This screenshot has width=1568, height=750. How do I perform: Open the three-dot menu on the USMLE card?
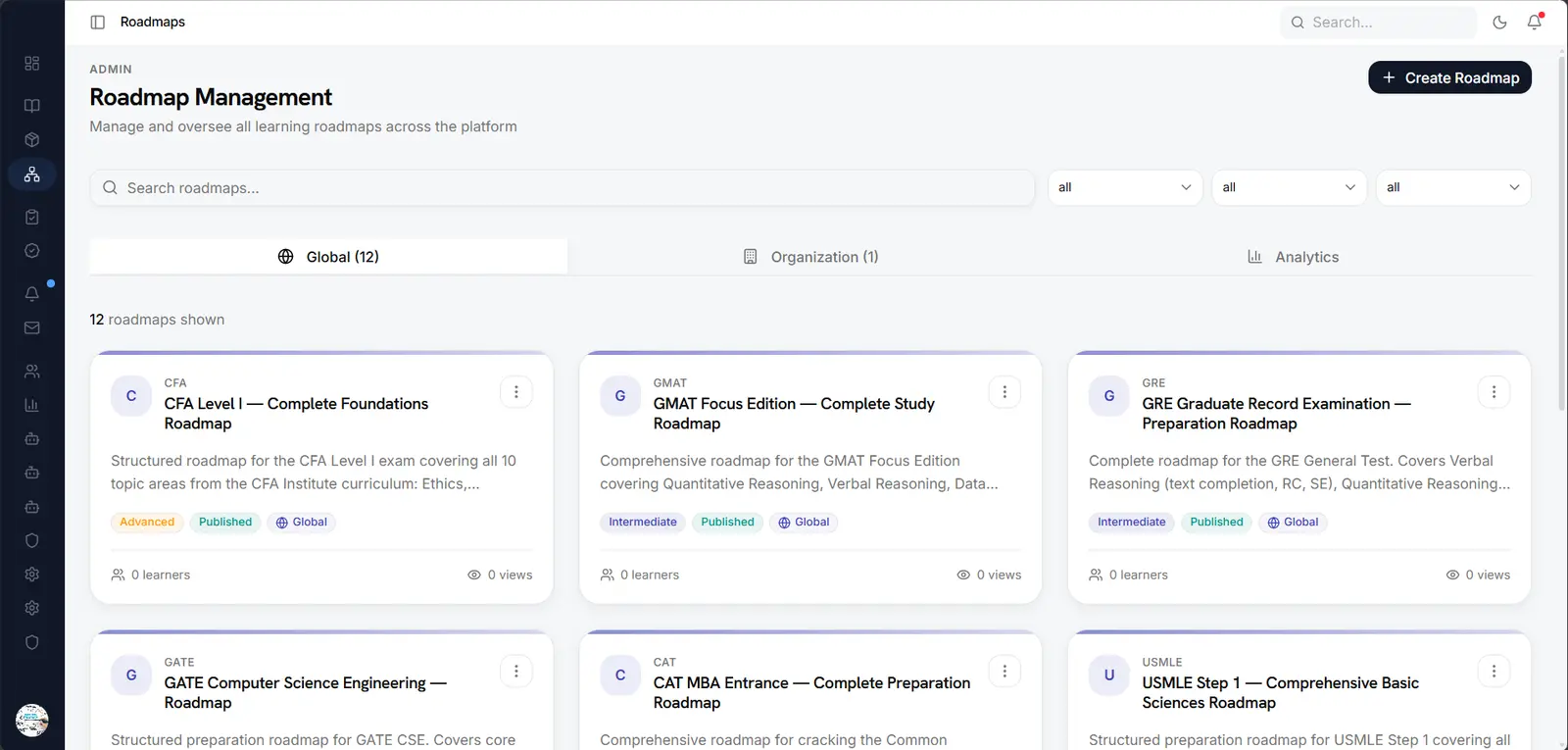click(1494, 672)
